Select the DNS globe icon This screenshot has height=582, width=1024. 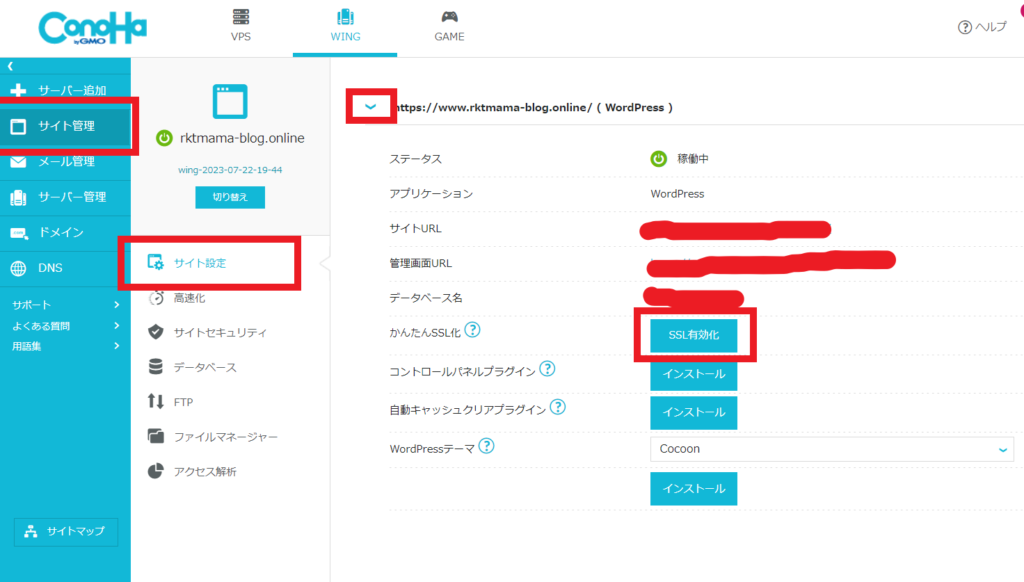tap(18, 268)
